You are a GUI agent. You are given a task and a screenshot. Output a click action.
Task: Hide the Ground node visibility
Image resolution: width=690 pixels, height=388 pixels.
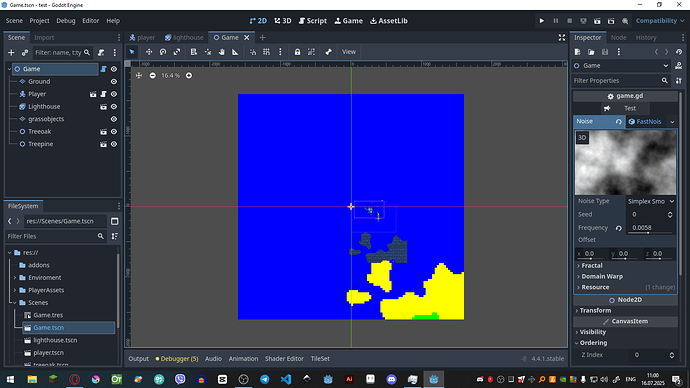(114, 82)
